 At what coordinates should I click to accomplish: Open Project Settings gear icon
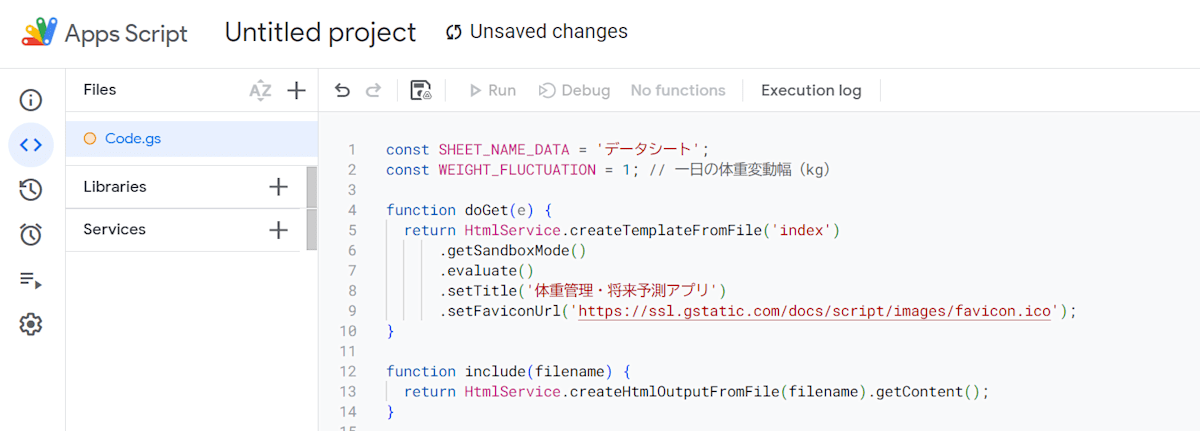pos(31,325)
